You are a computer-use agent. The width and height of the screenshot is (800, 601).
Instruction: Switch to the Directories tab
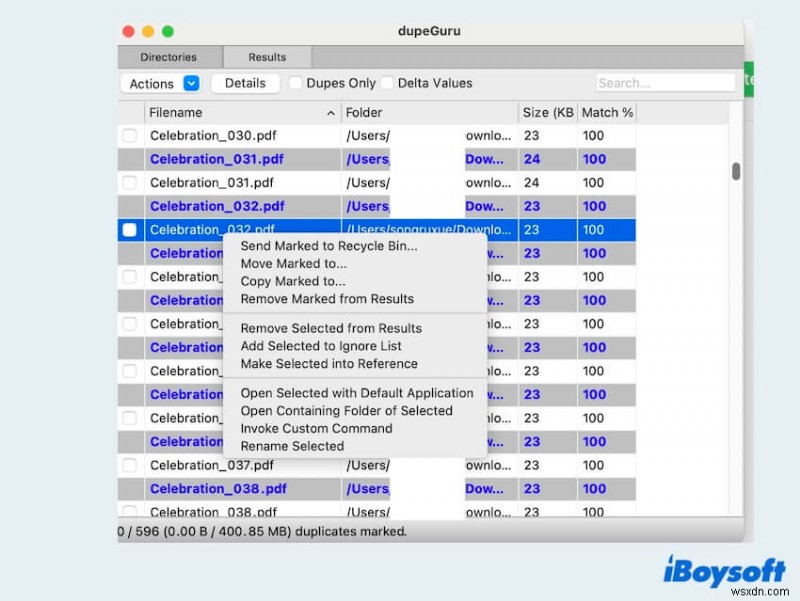pos(168,57)
